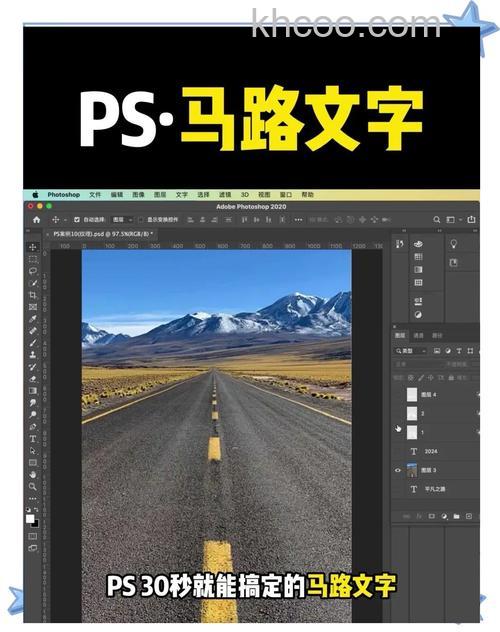Show the 平凡之路 text layer

tap(398, 489)
